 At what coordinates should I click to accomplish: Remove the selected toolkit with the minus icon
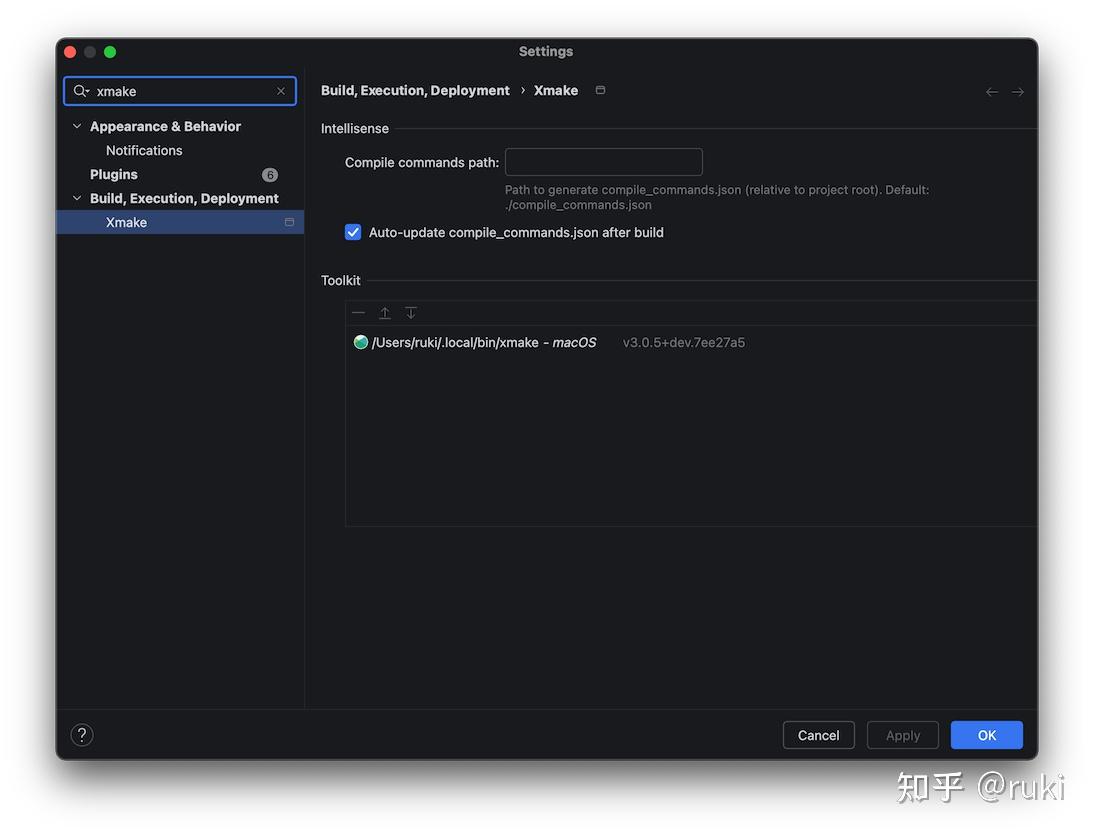(x=359, y=313)
